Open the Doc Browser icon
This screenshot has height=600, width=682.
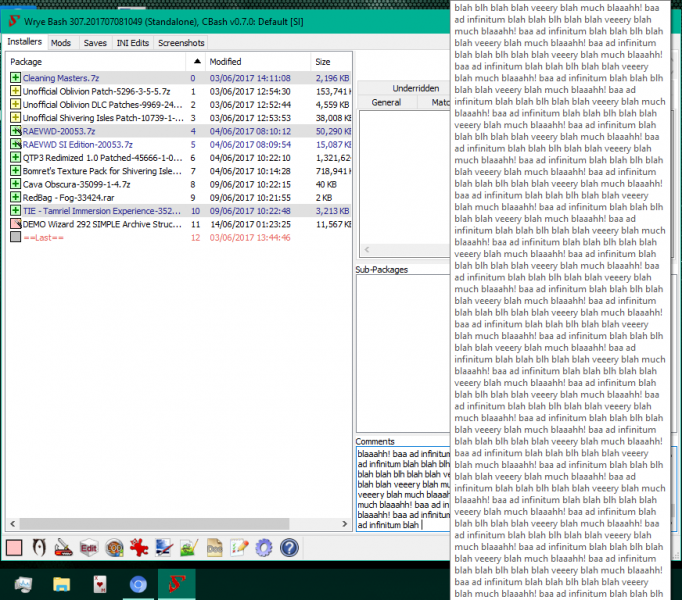coord(214,548)
